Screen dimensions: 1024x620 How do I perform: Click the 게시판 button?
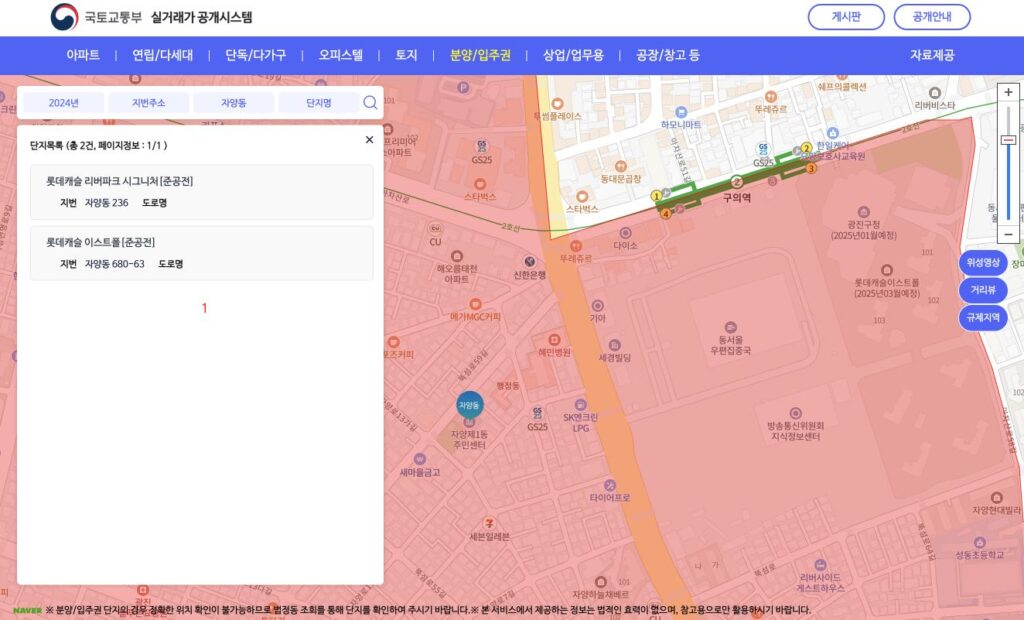846,17
